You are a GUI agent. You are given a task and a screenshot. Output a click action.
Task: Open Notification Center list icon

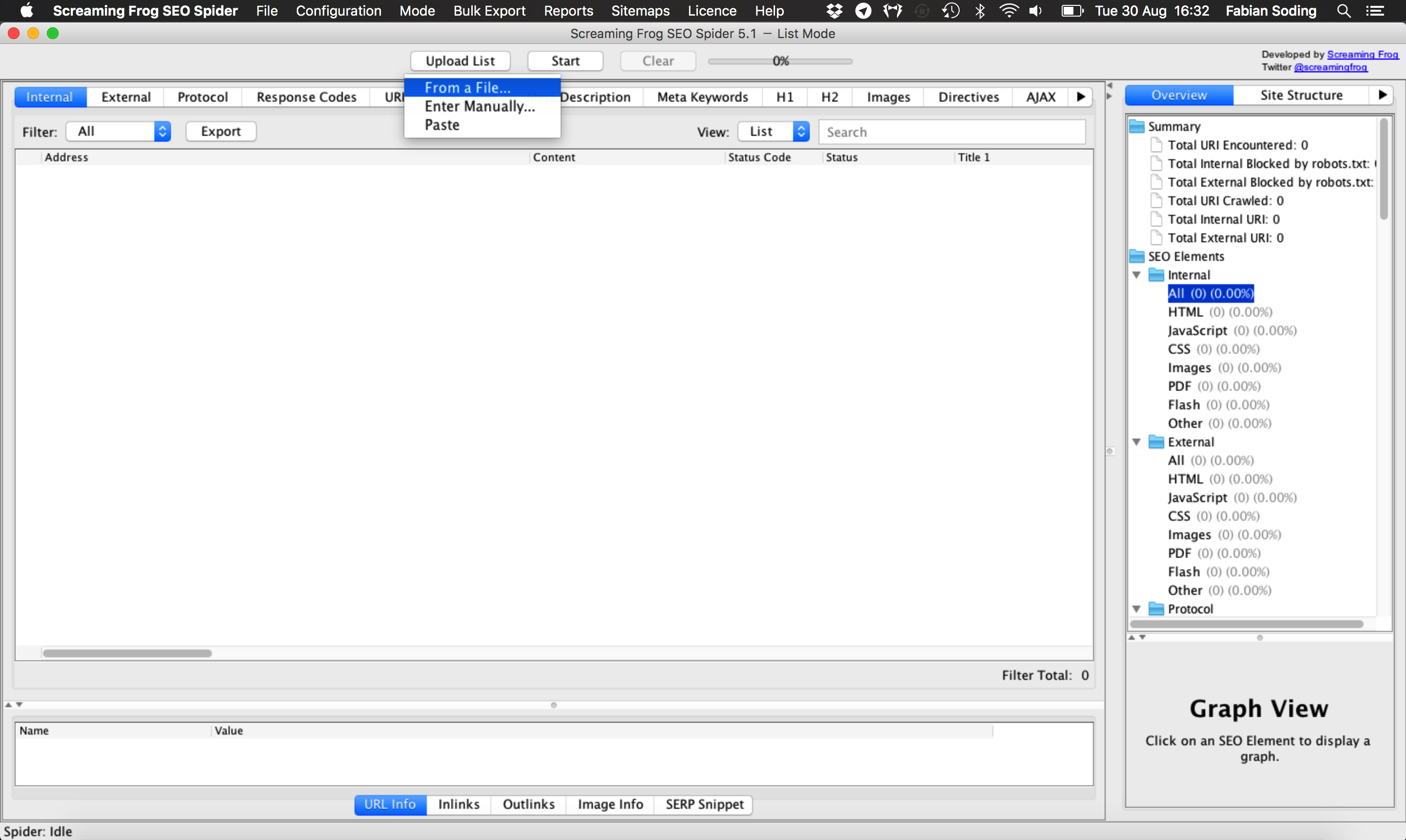1375,11
